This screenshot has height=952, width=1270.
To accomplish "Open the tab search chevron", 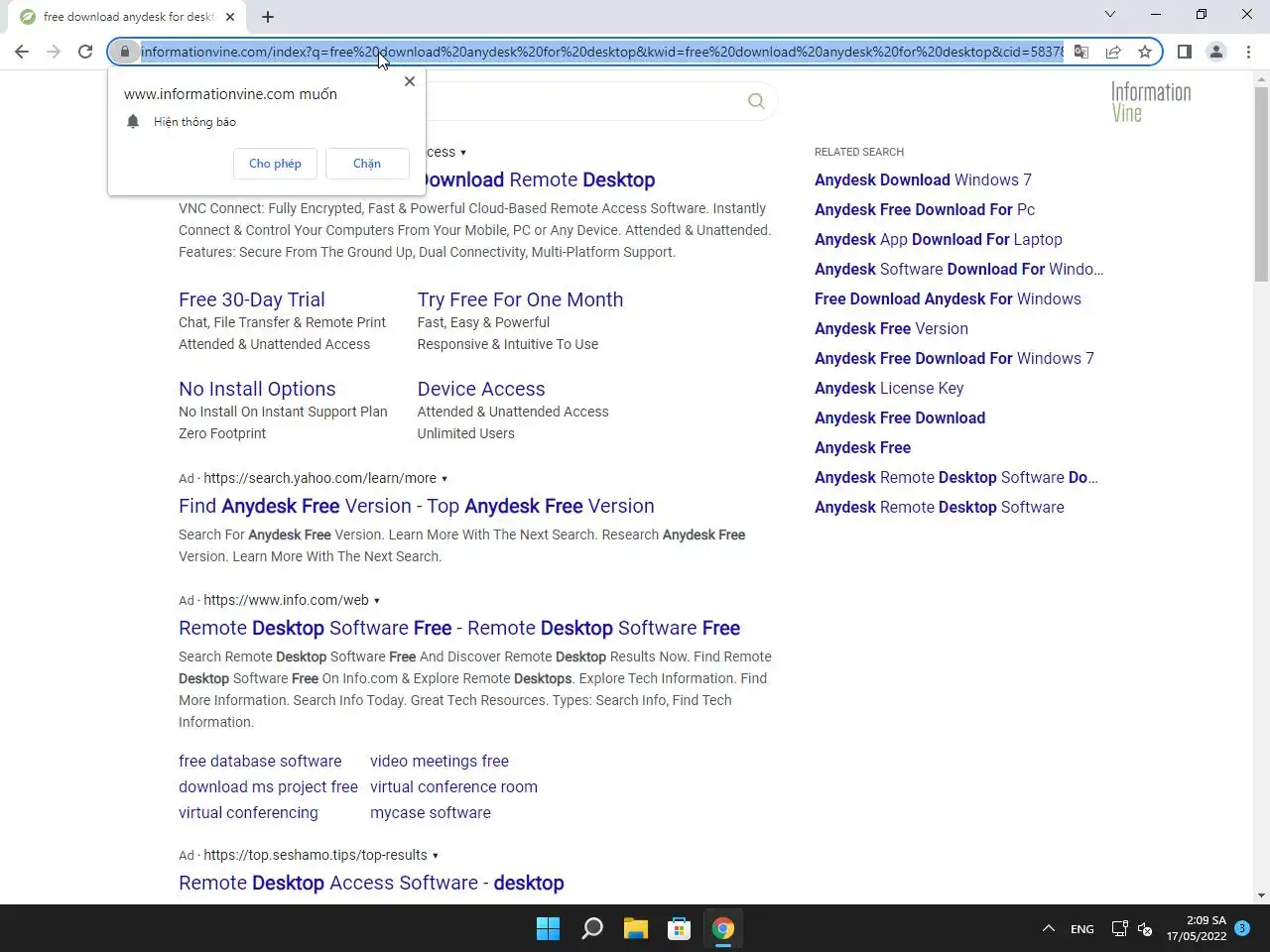I will (x=1110, y=14).
